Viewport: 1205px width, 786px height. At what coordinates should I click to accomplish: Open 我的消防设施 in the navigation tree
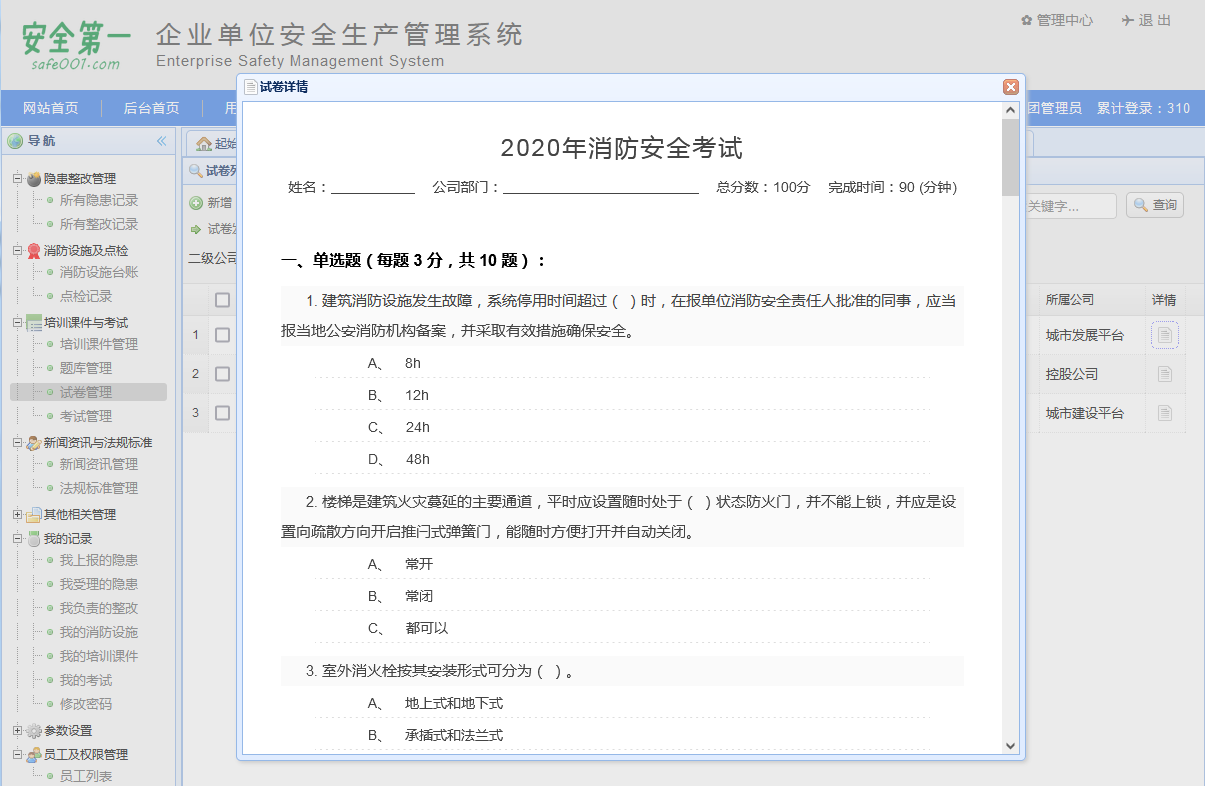[x=99, y=632]
